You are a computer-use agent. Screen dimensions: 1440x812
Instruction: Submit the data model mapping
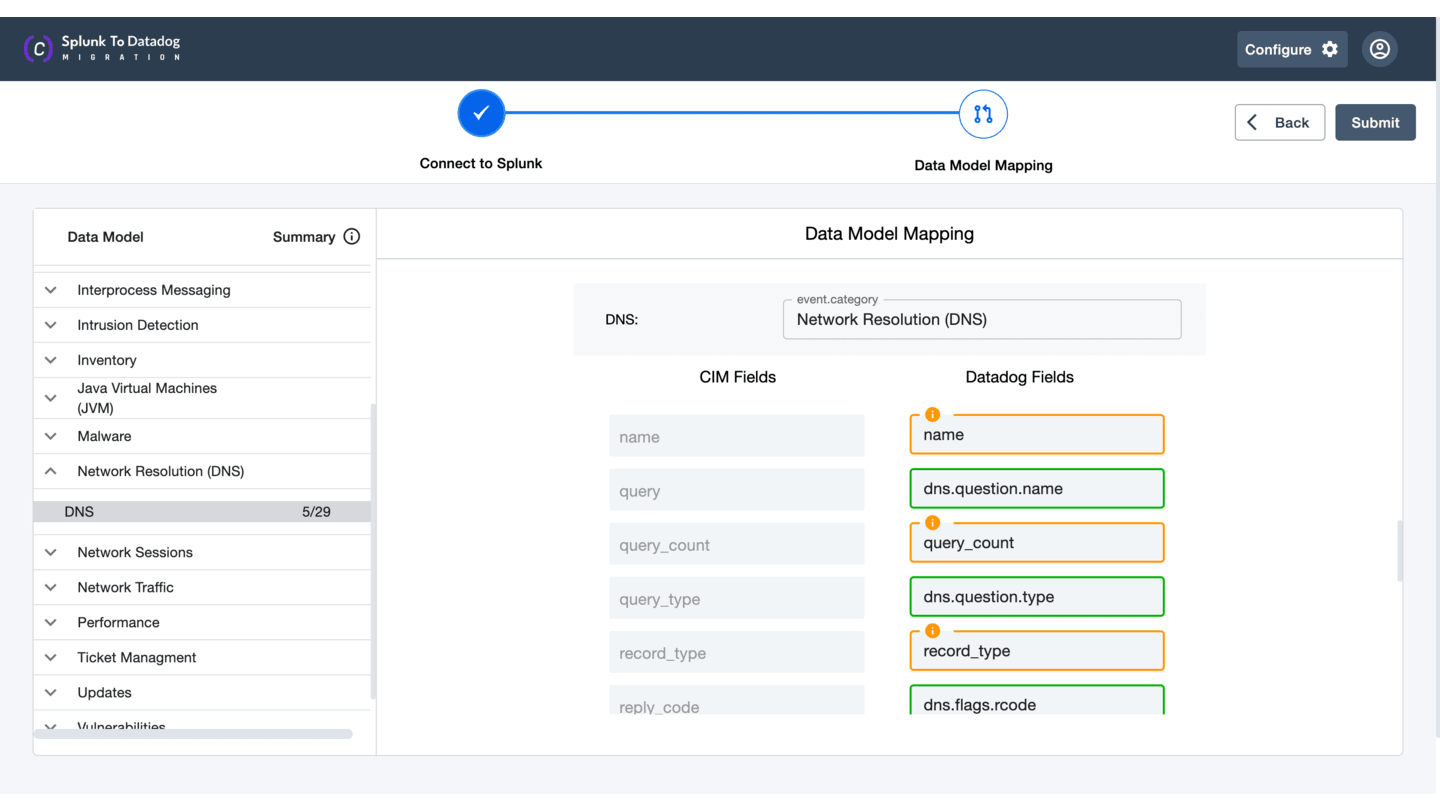pyautogui.click(x=1375, y=122)
